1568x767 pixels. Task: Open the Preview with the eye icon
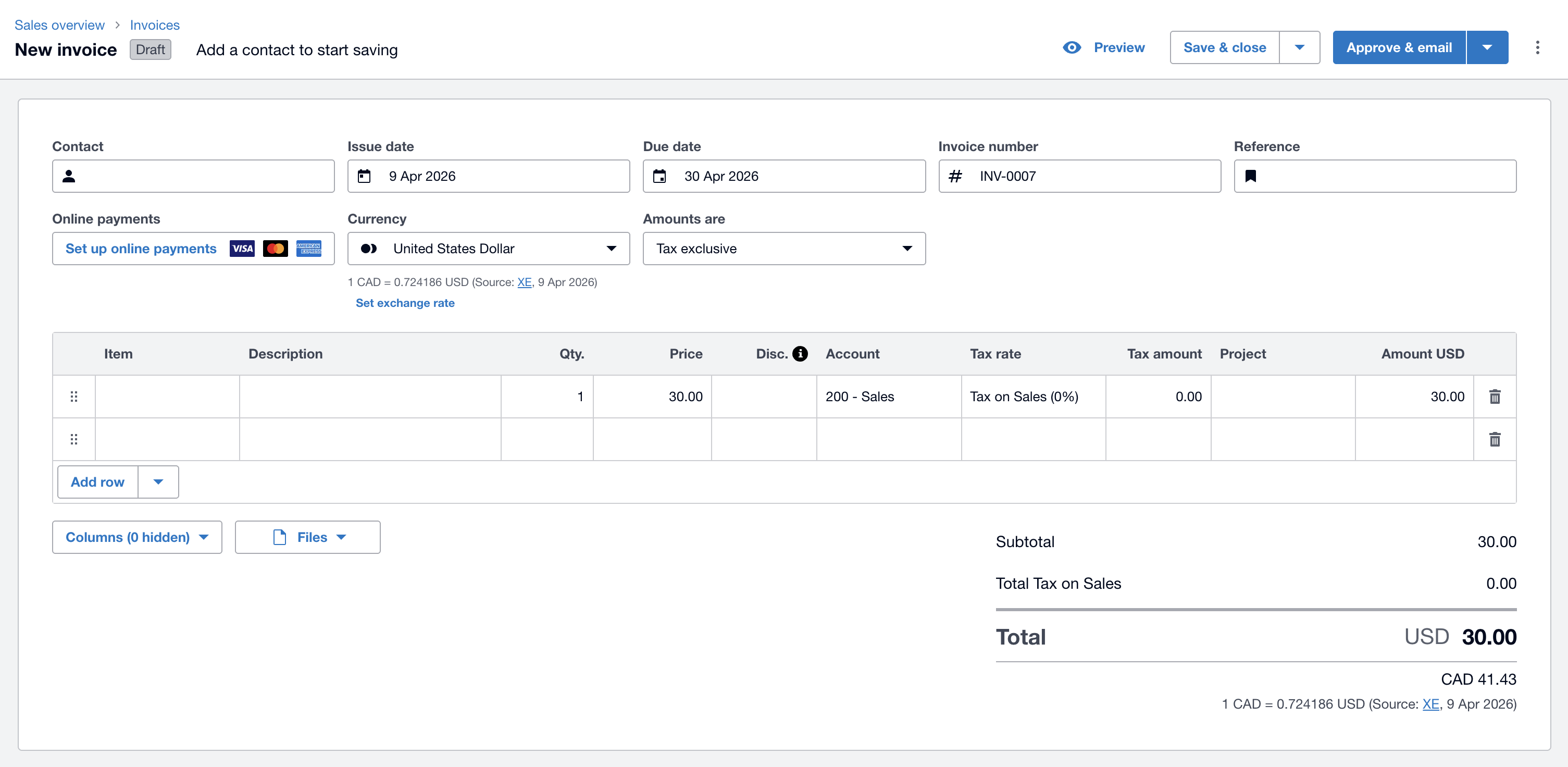[1073, 47]
